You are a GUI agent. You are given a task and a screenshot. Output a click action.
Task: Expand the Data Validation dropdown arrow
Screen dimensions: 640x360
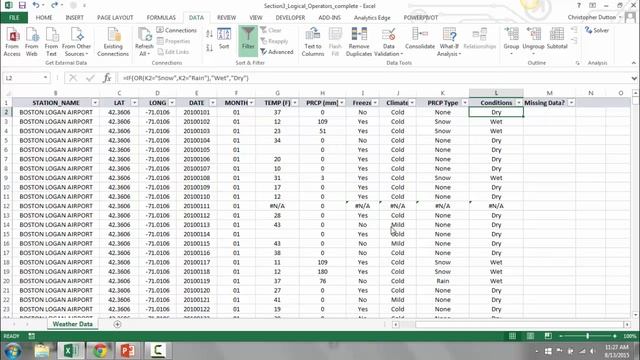coord(401,54)
